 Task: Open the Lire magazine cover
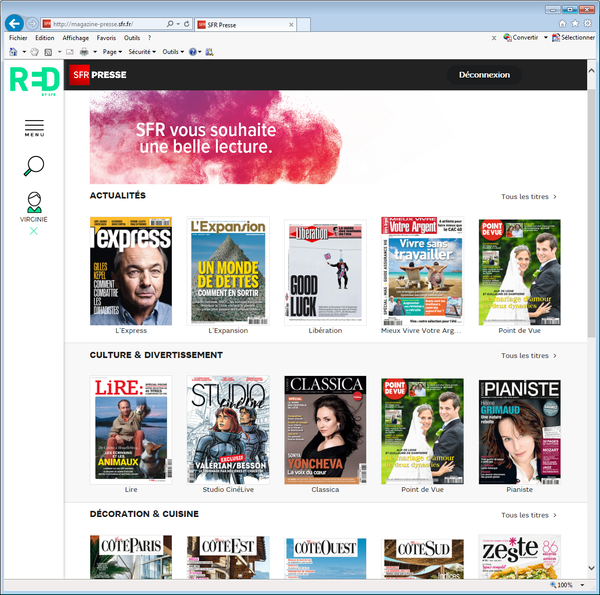tap(131, 430)
